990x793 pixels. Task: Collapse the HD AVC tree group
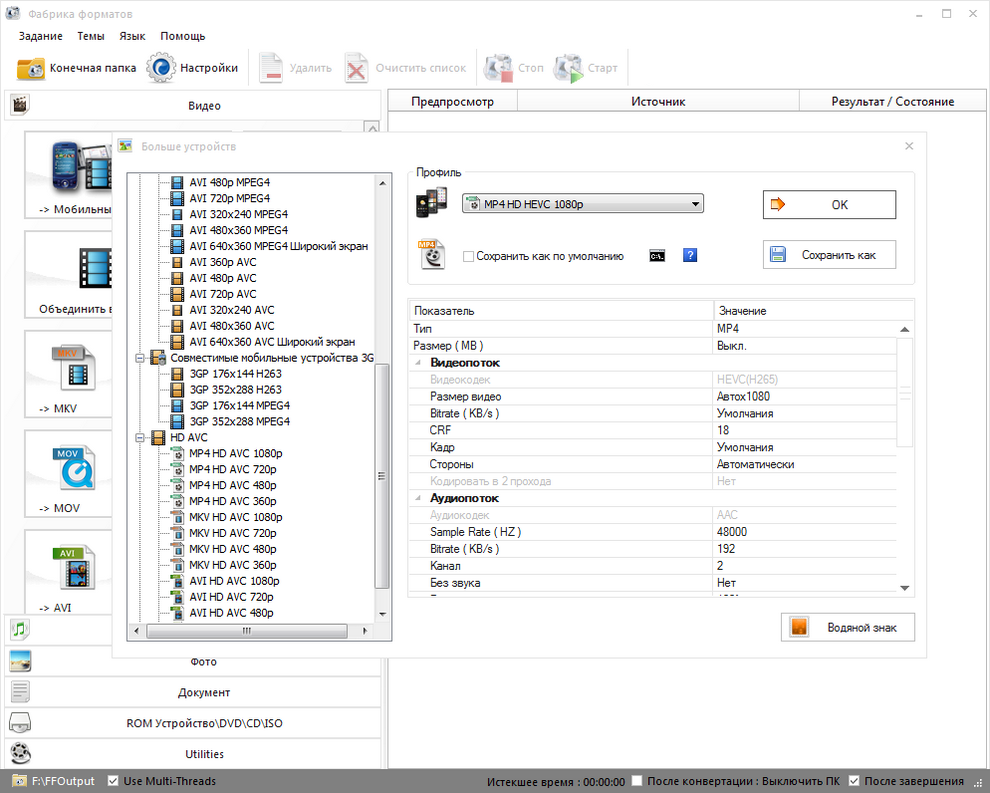tap(139, 437)
